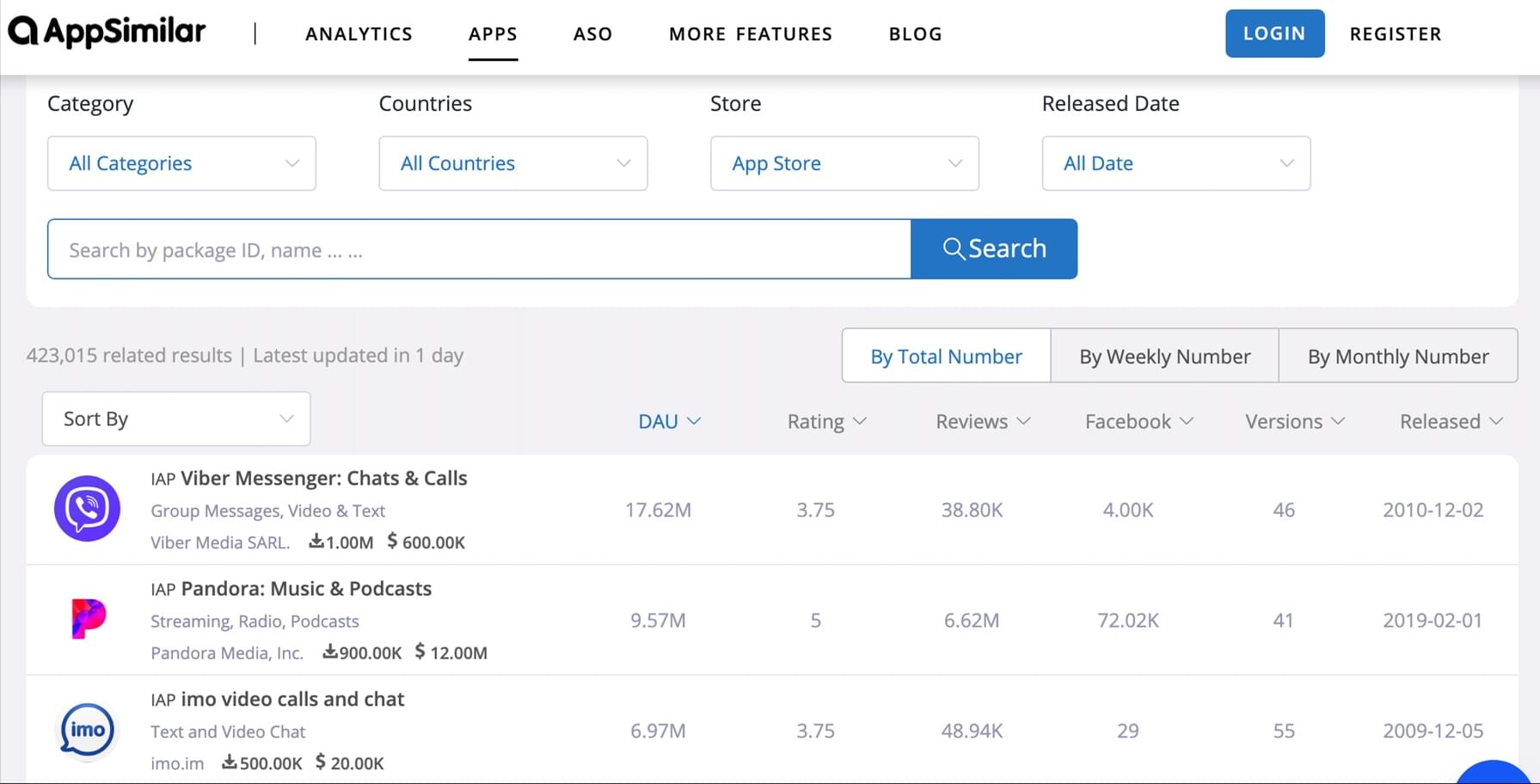1540x784 pixels.
Task: Open the App Store dropdown
Action: (x=844, y=163)
